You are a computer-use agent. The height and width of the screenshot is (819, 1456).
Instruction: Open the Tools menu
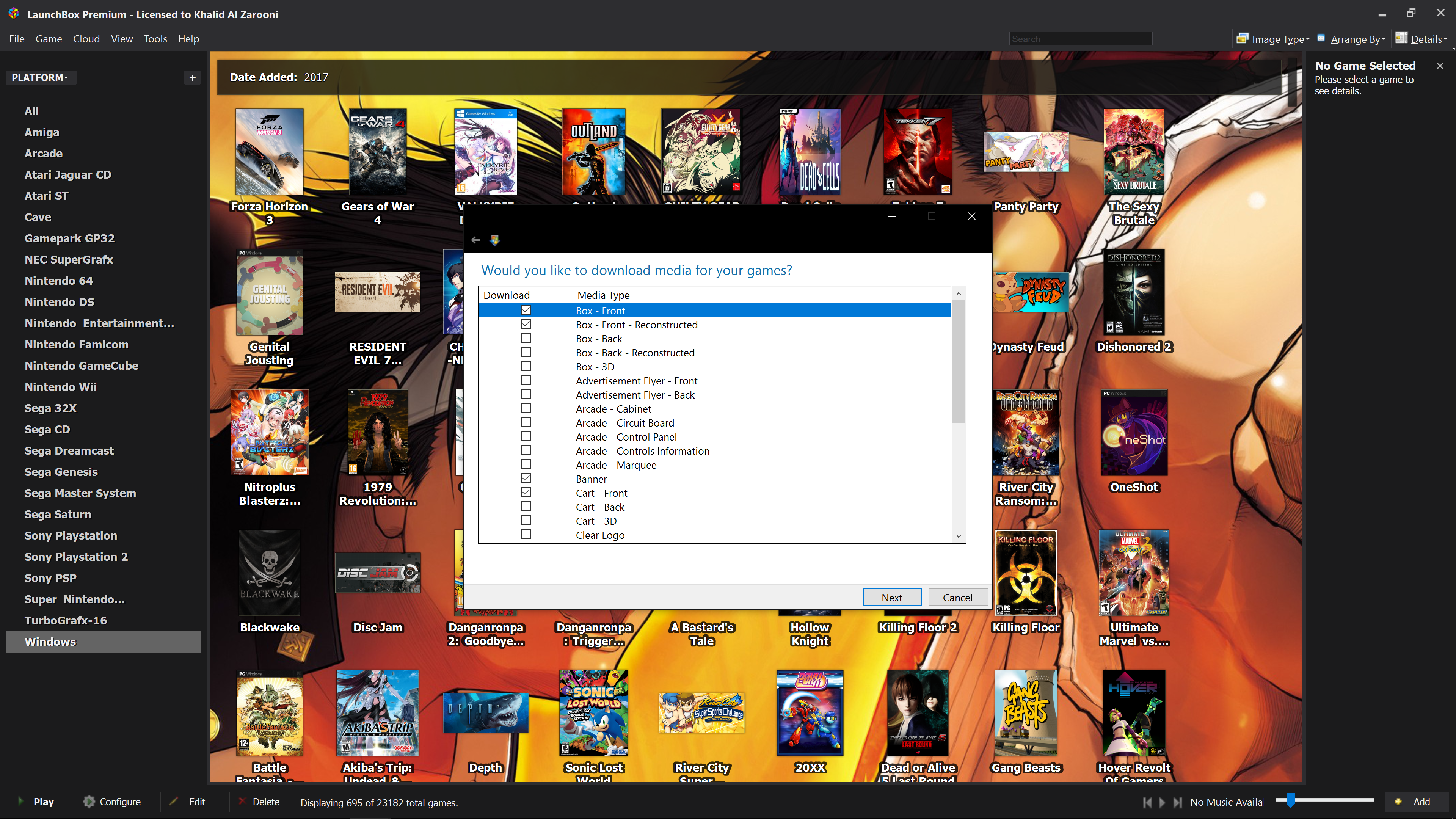click(x=155, y=39)
